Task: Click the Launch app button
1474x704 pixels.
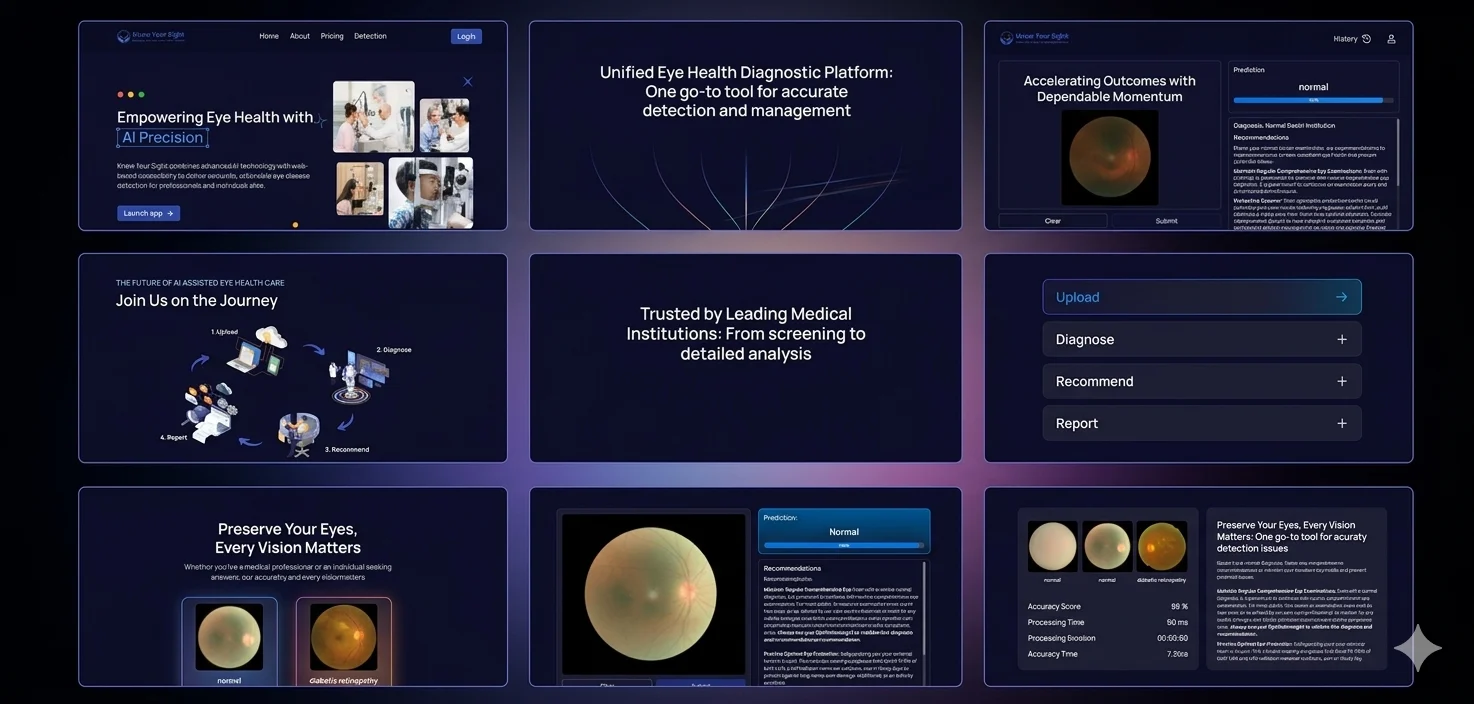Action: (149, 213)
